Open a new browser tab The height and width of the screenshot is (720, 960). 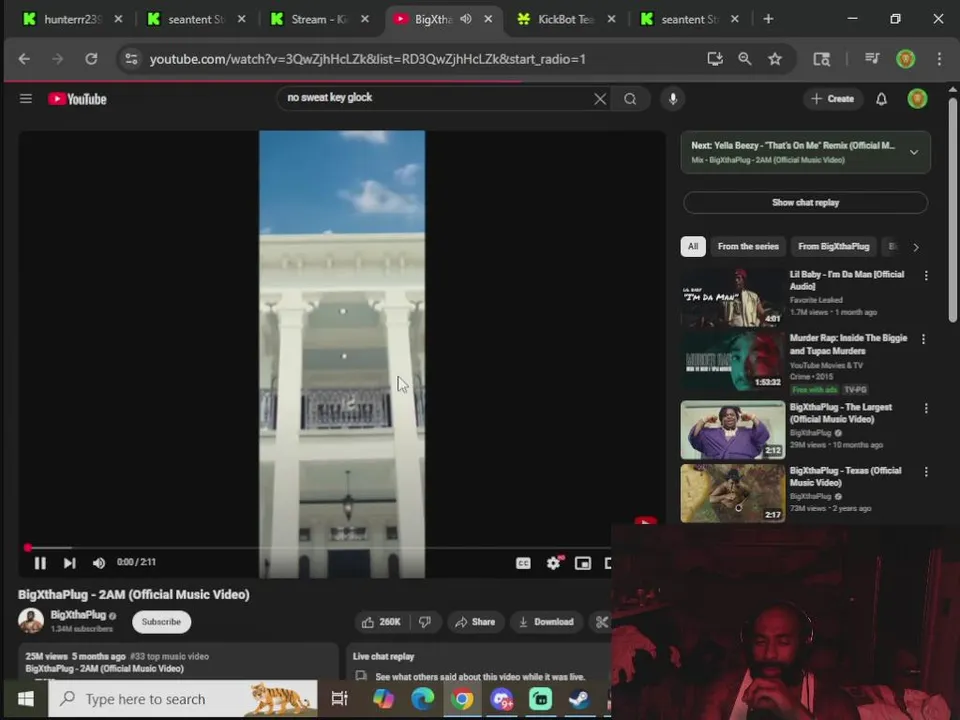768,19
